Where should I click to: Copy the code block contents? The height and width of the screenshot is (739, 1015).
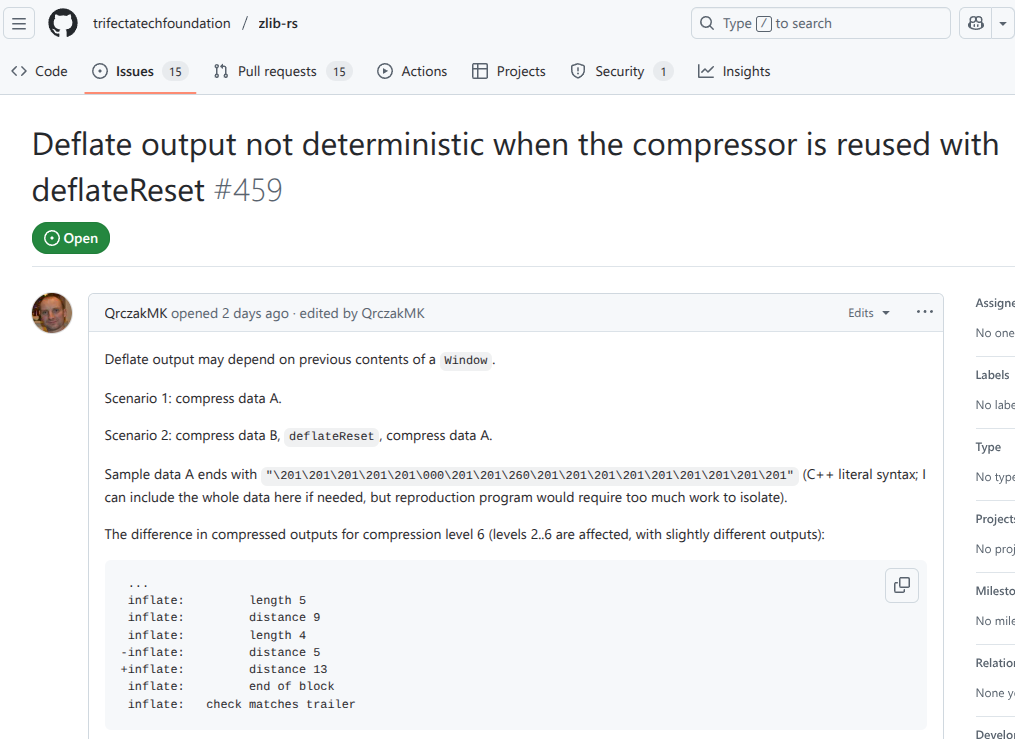[x=902, y=585]
